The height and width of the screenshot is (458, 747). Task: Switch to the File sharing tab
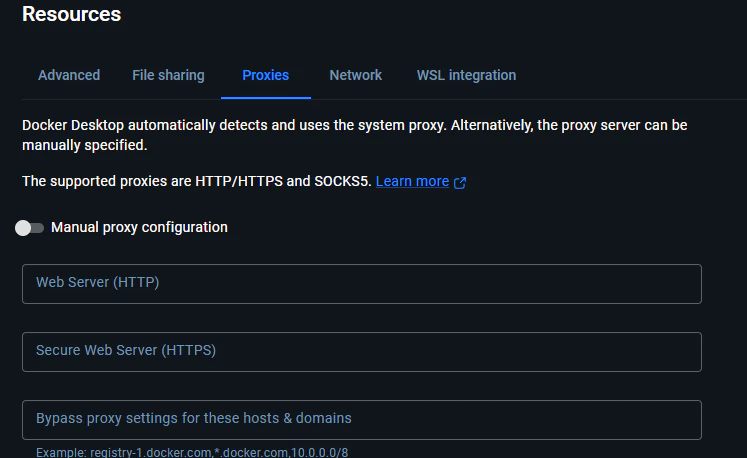pos(168,75)
